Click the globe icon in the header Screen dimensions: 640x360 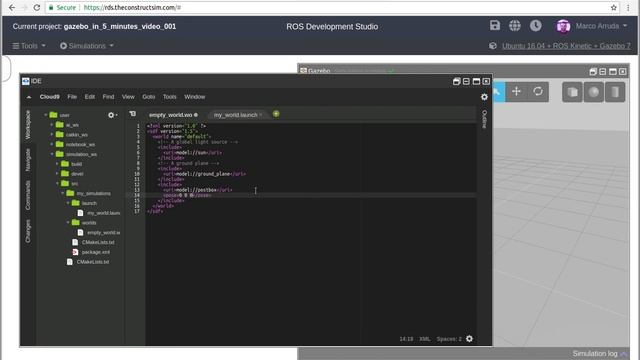tap(515, 26)
